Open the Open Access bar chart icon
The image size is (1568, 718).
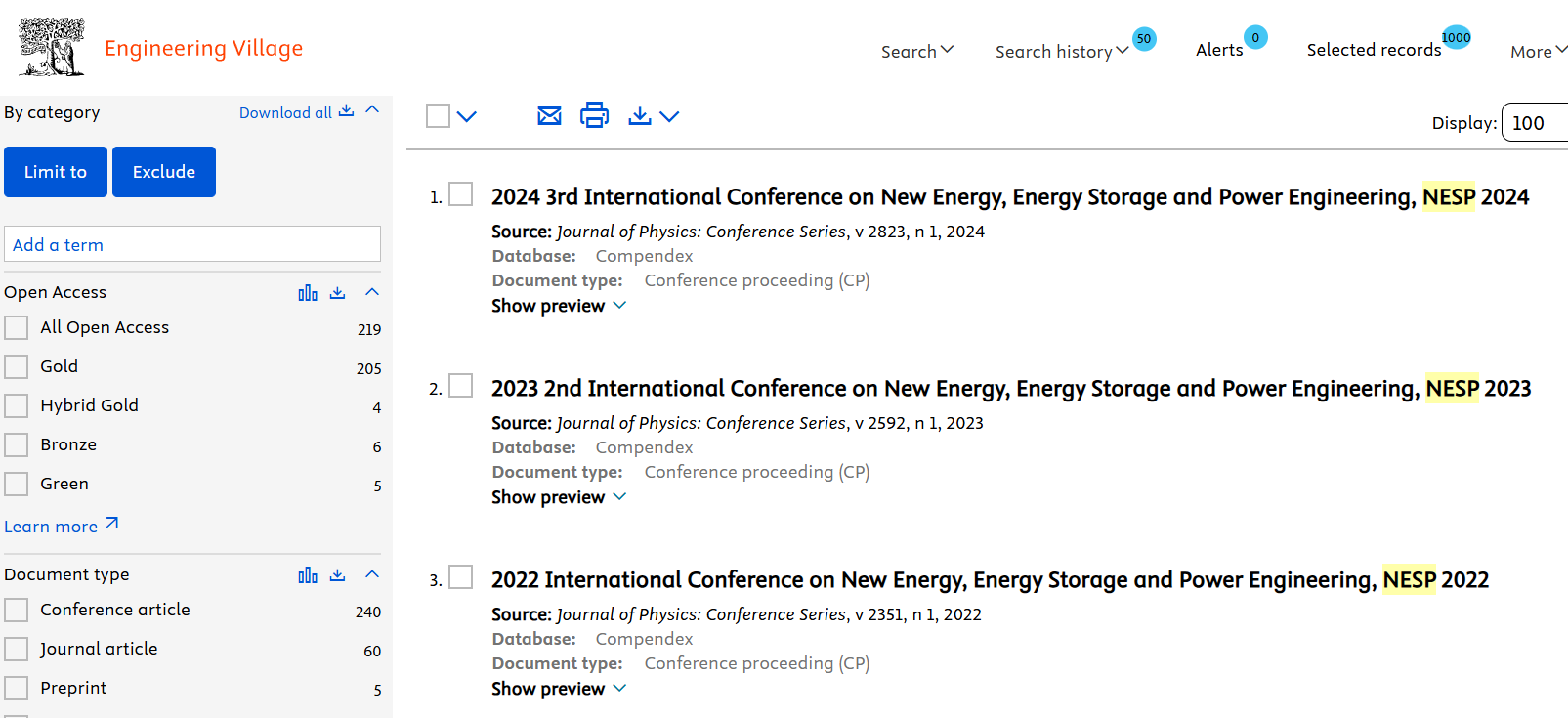click(308, 293)
